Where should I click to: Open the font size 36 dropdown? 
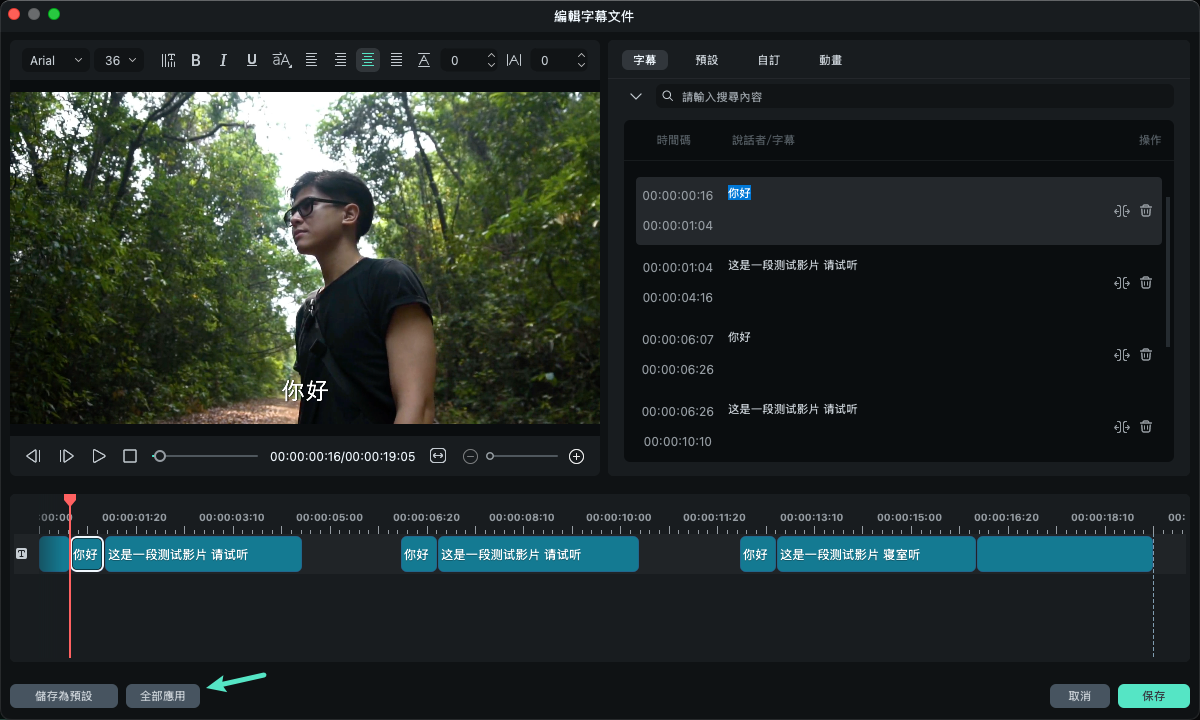click(119, 60)
